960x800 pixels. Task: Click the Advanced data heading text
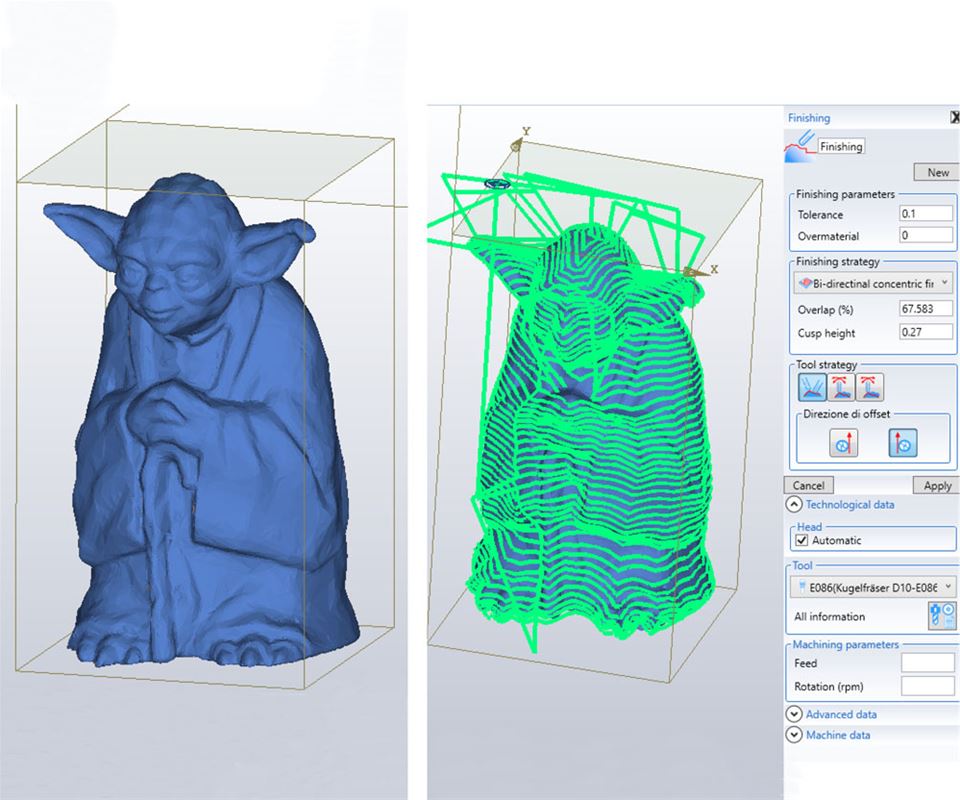(x=841, y=714)
